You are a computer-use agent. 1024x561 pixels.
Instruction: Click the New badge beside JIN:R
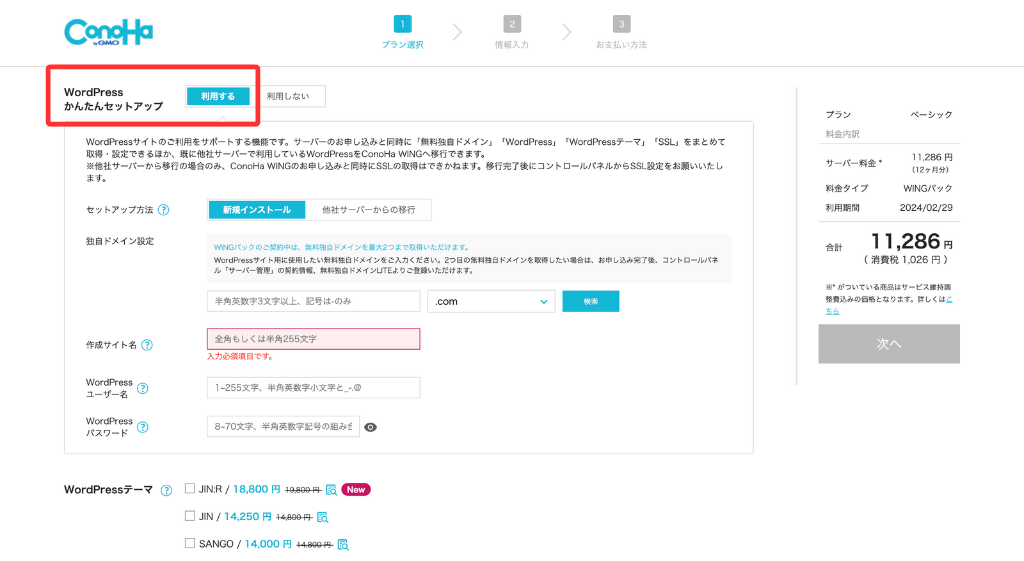coord(356,490)
